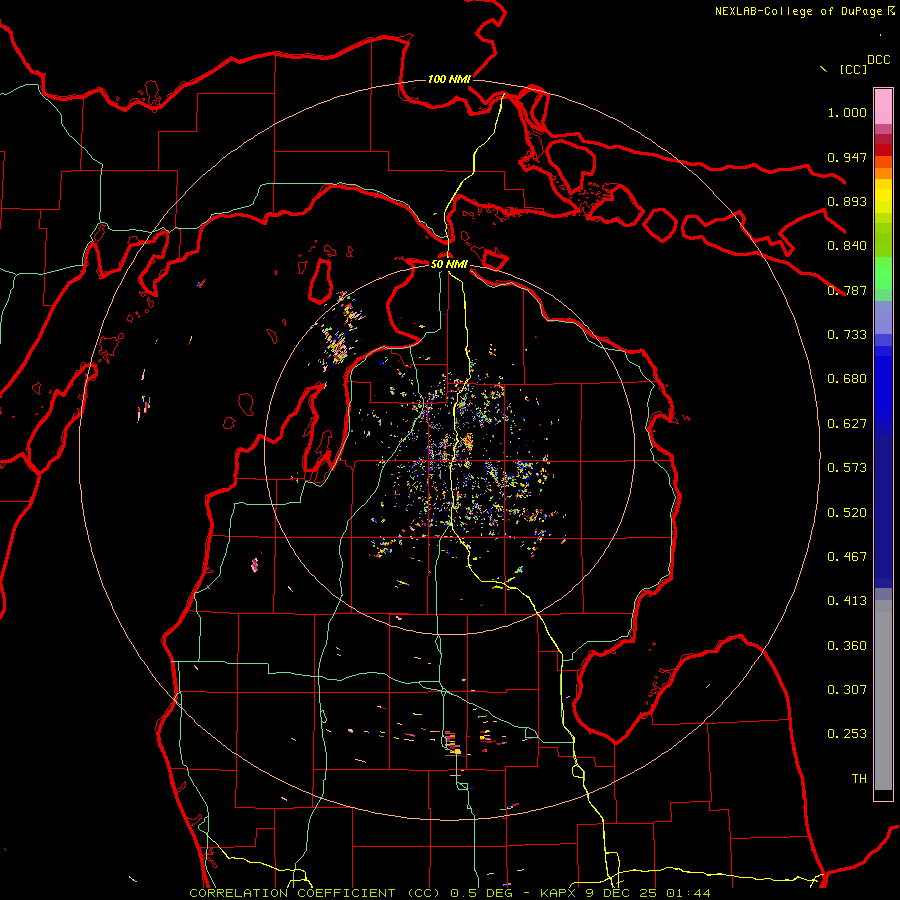Select the 0.360 scale value

coord(847,646)
